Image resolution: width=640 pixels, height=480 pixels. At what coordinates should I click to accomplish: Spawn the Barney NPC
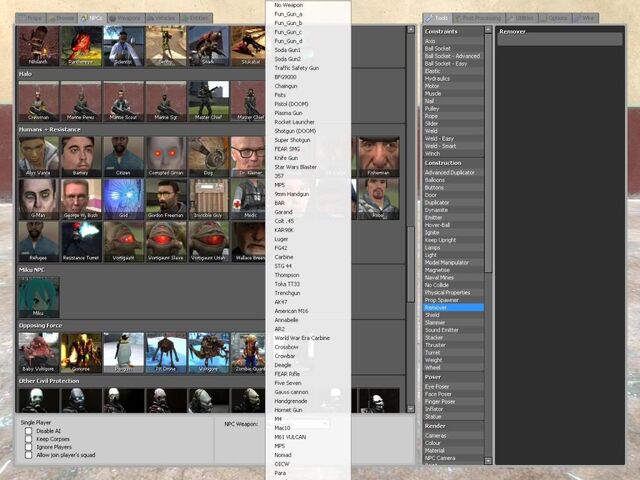coord(81,156)
